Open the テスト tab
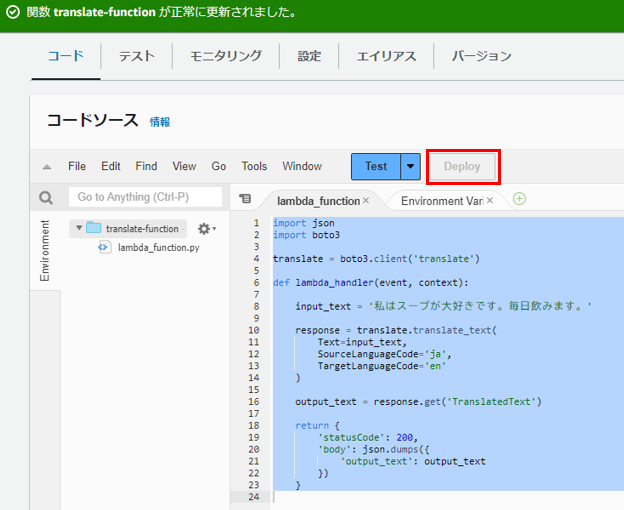The image size is (624, 510). [136, 56]
